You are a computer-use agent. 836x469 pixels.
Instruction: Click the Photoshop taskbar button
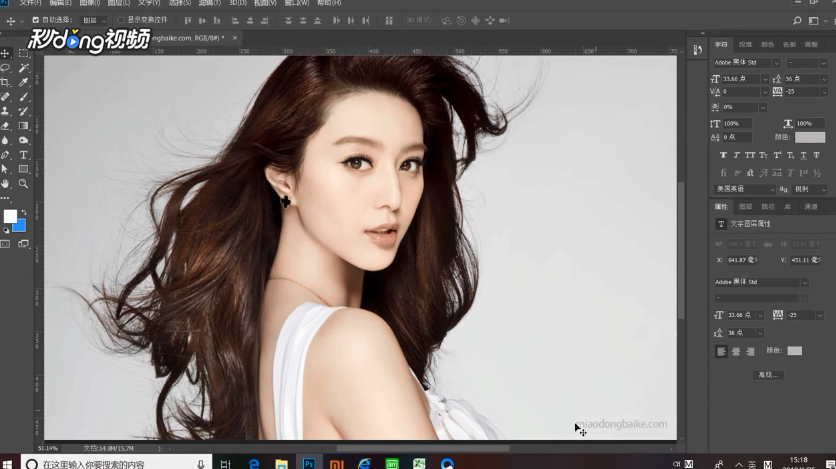click(309, 464)
